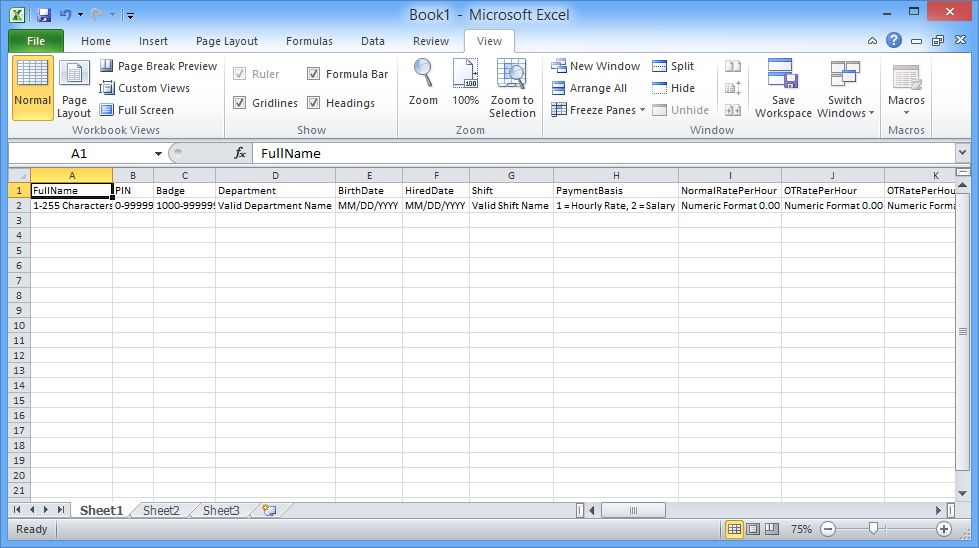The width and height of the screenshot is (979, 548).
Task: Open the File tab
Action: [x=36, y=41]
